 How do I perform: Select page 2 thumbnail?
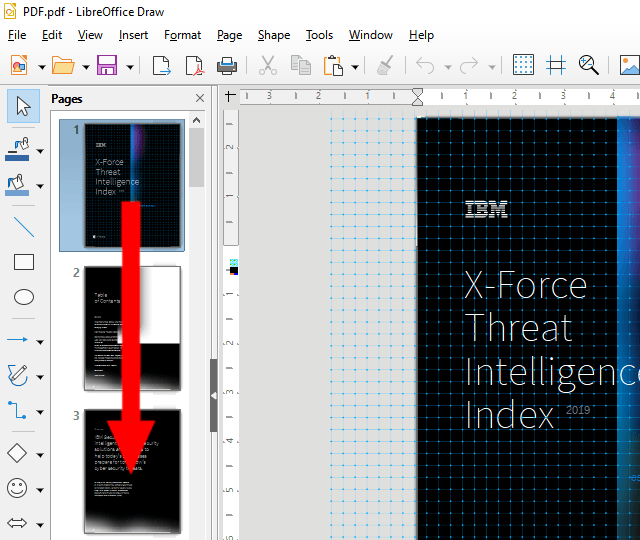[x=132, y=329]
